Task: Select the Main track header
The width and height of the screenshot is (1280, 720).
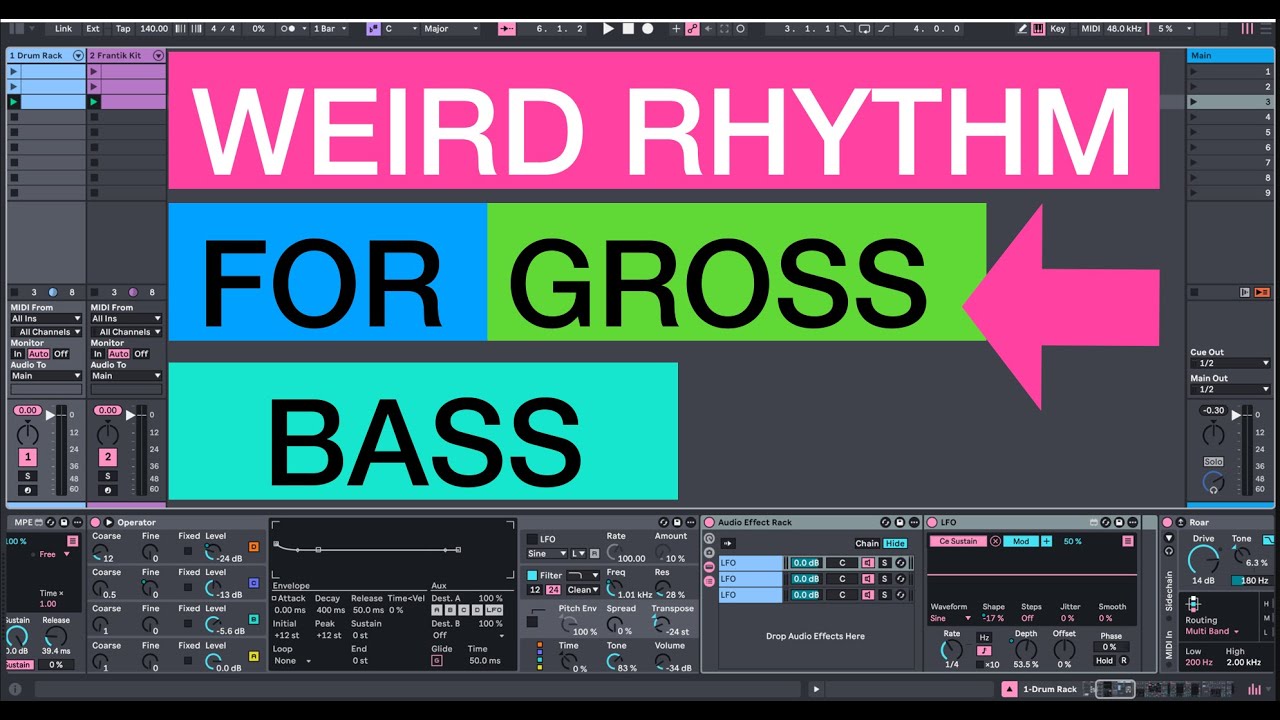Action: click(x=1230, y=56)
